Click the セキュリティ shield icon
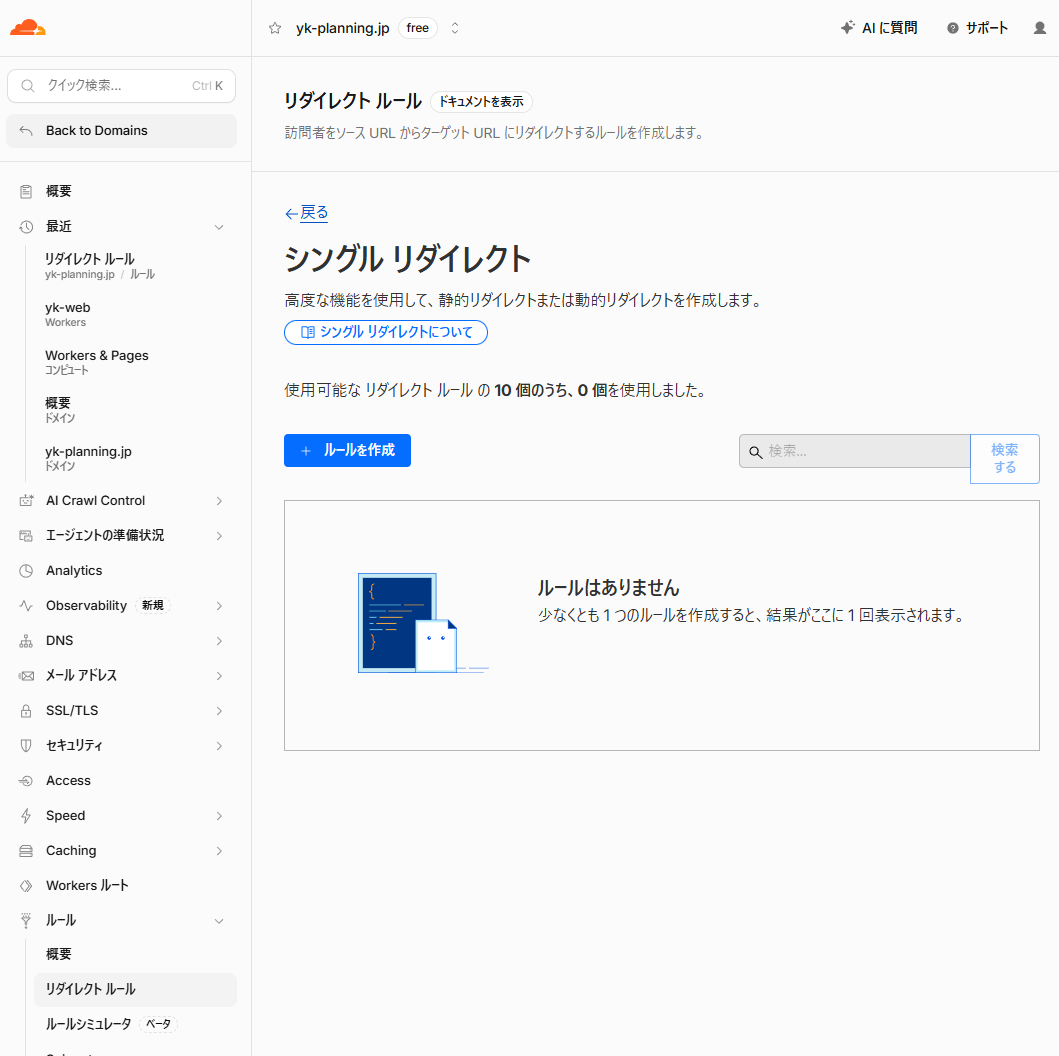Screen dimensions: 1059x1056 [26, 746]
